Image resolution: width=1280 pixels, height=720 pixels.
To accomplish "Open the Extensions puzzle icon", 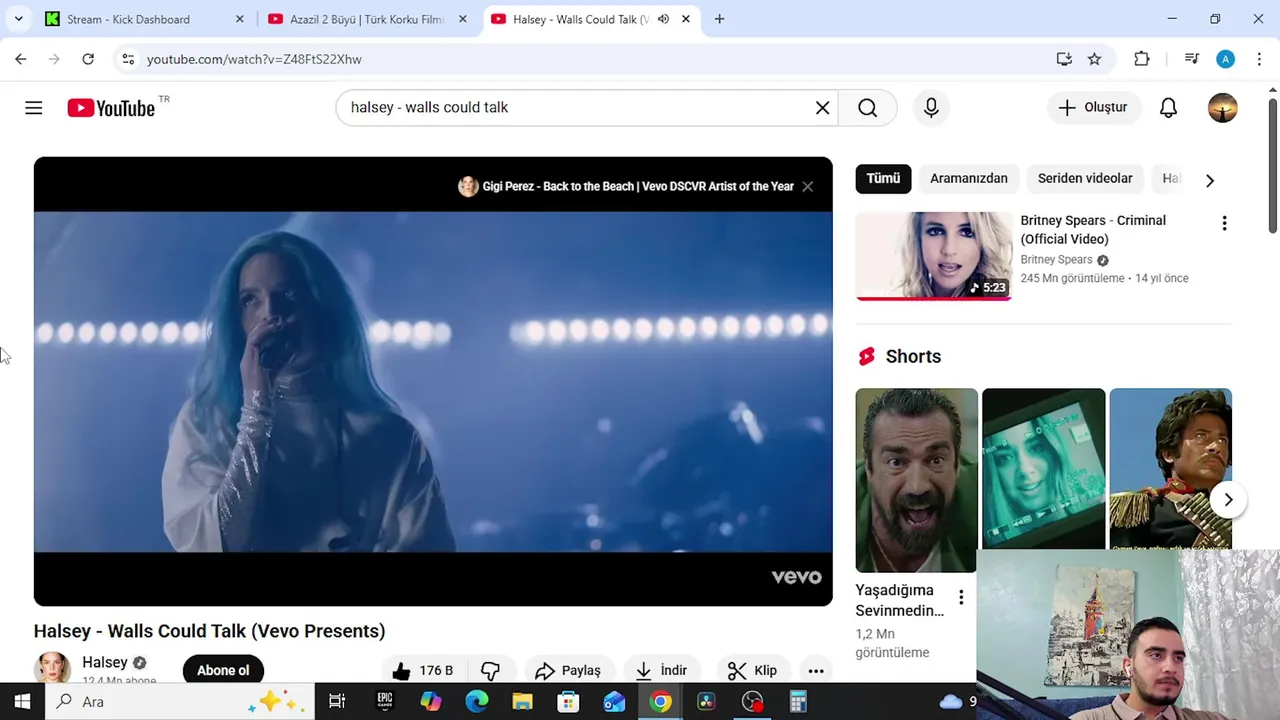I will (x=1142, y=59).
